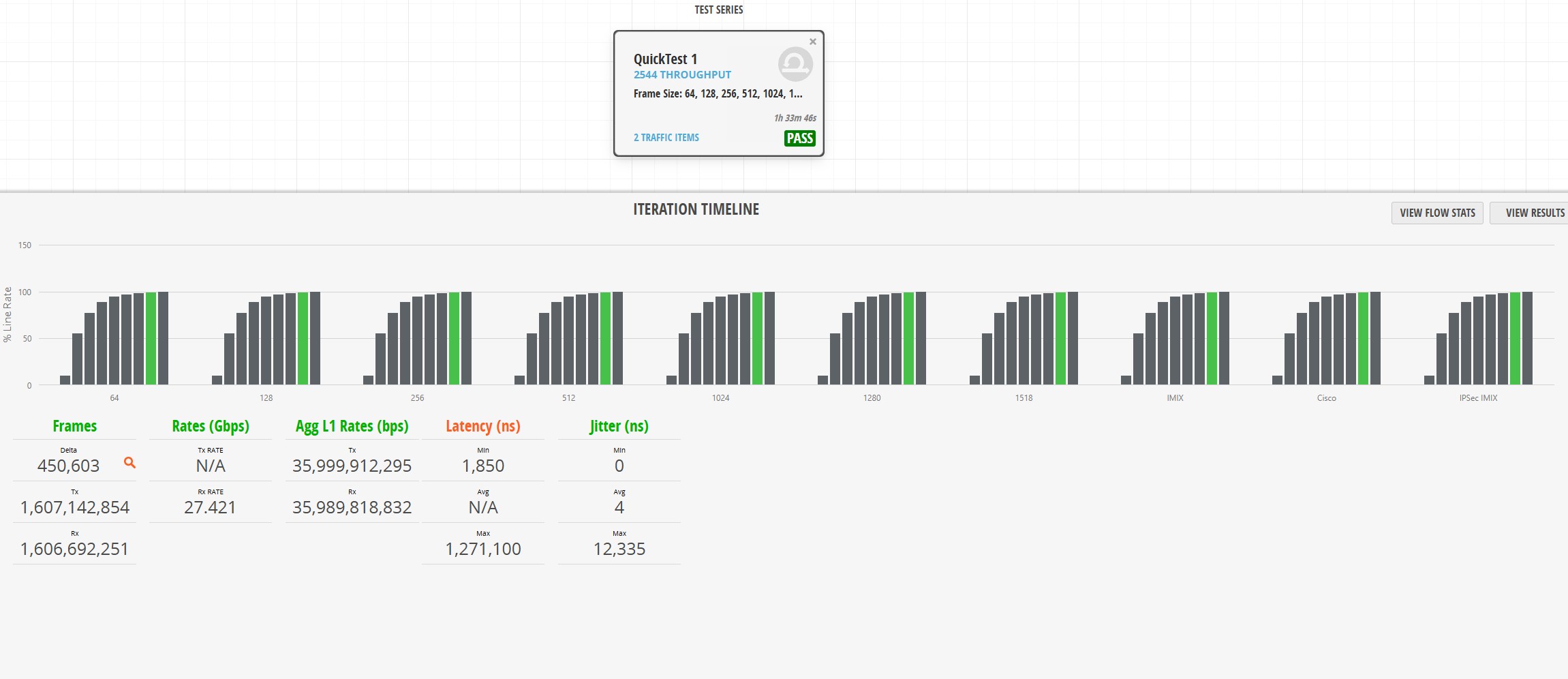Click the green bar in the IPSec IMIX group
Viewport: 1568px width, 679px height.
tap(1515, 338)
